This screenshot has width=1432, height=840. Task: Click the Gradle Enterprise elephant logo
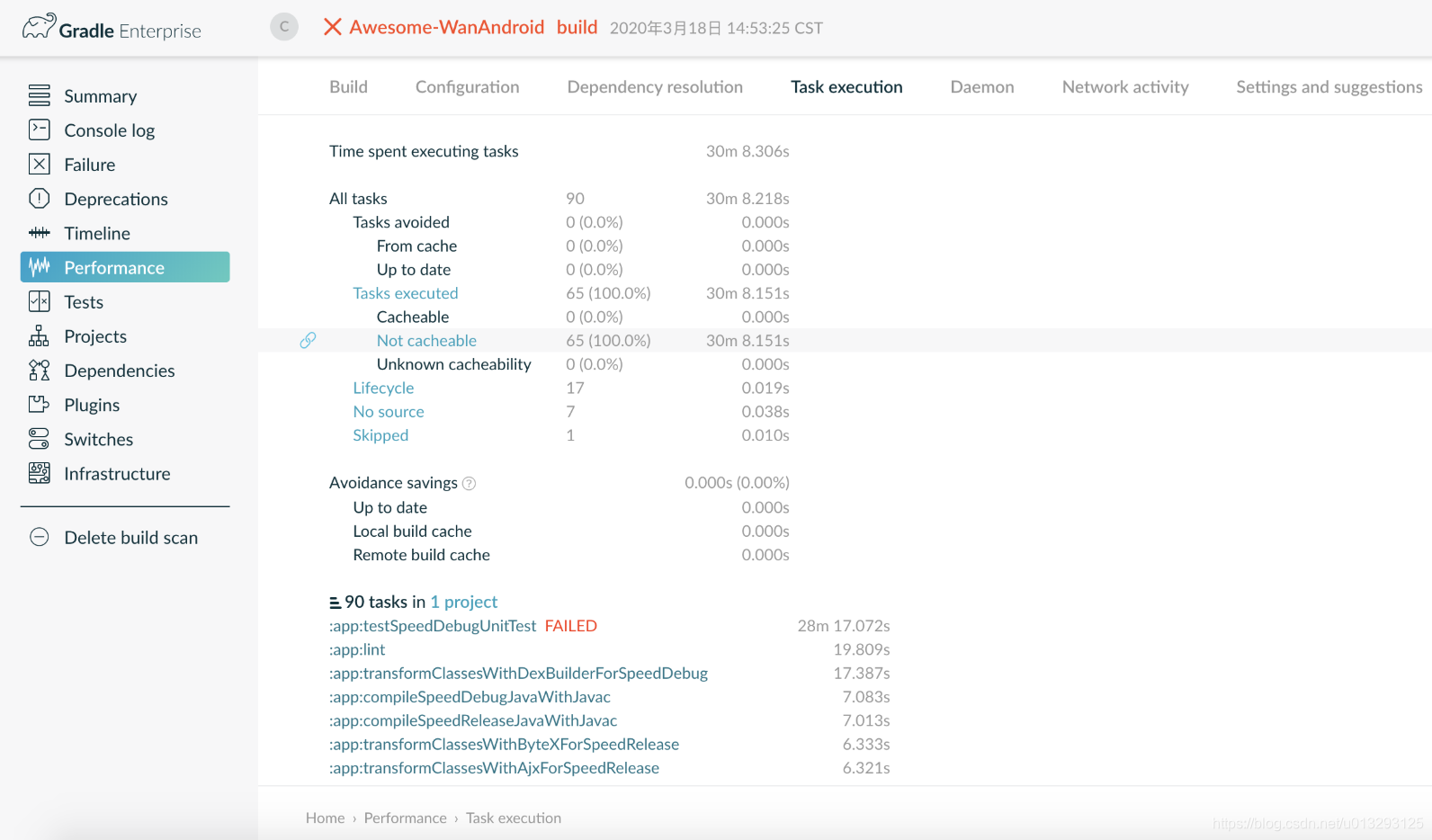[40, 27]
